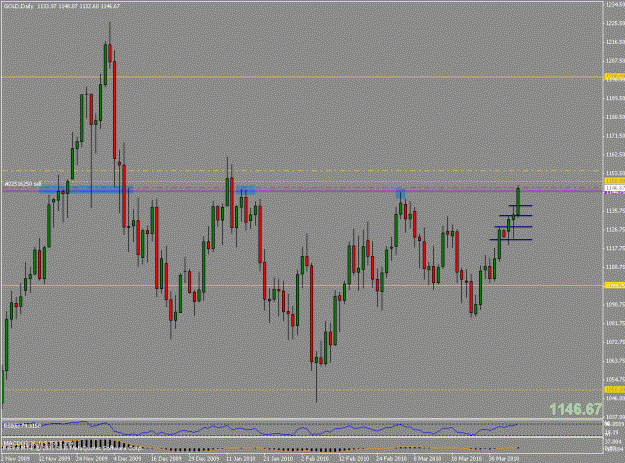The width and height of the screenshot is (625, 463).
Task: Click the latest green candle touching purple line
Action: tap(518, 202)
